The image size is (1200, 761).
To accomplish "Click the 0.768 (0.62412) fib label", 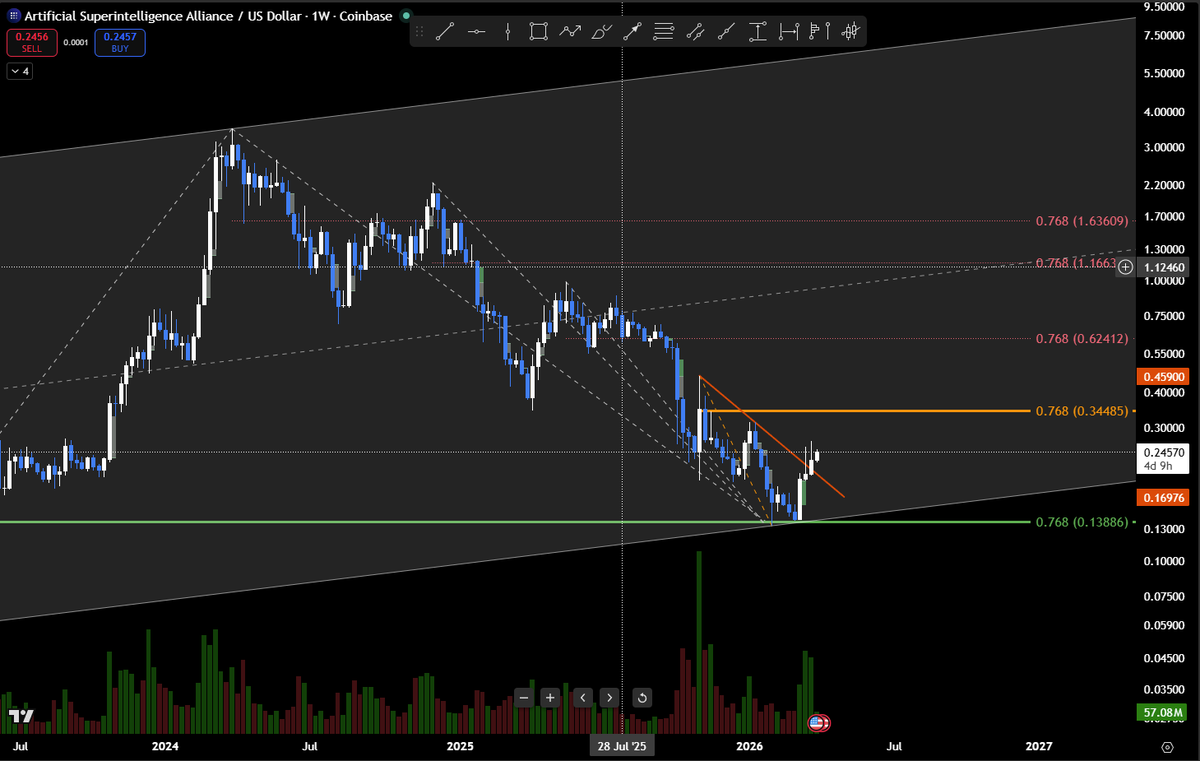I will tap(1082, 338).
